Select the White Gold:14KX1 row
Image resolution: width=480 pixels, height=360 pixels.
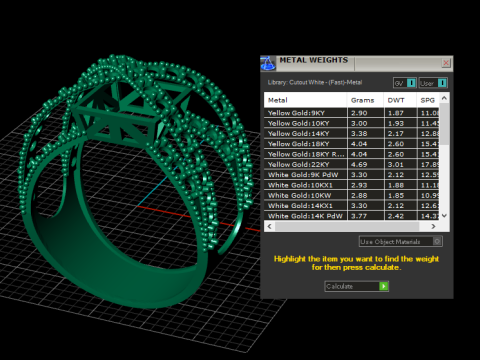[352, 206]
